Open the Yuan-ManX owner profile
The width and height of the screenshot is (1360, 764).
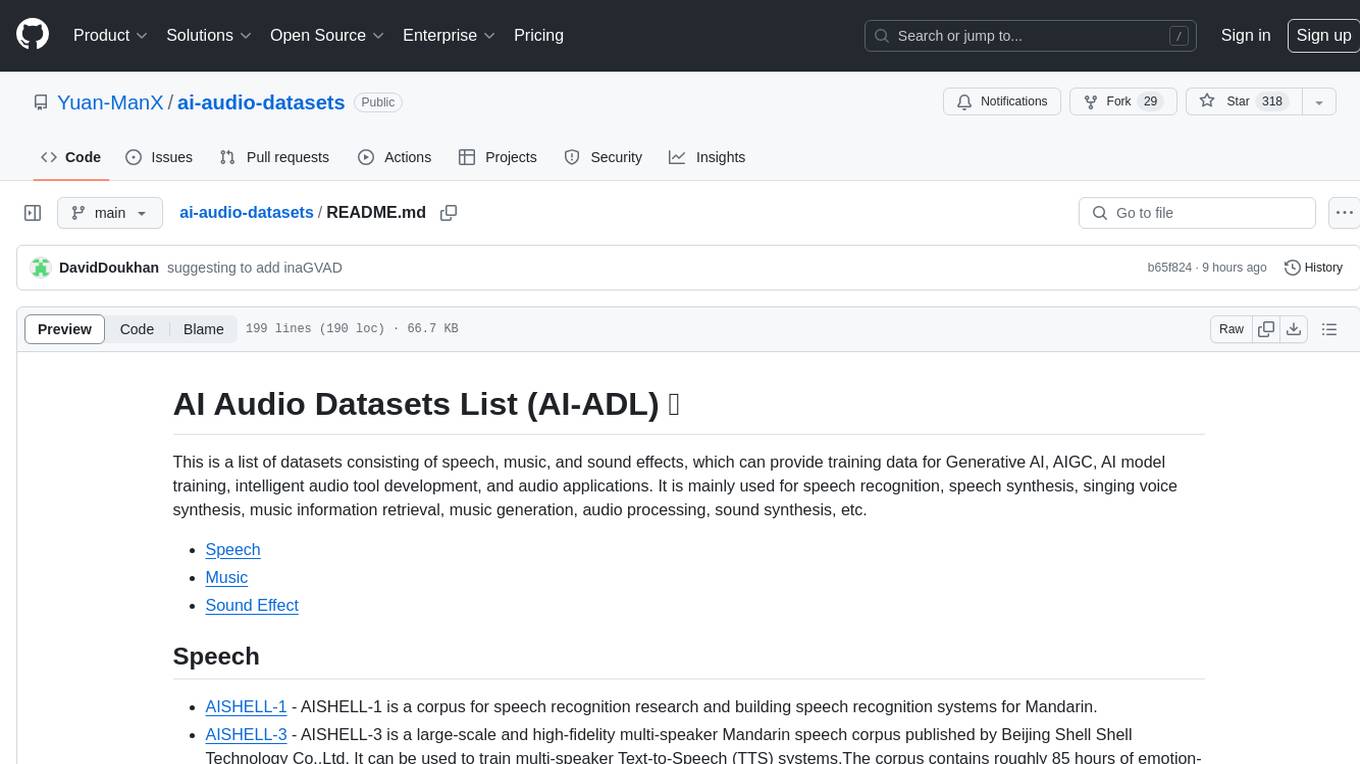click(110, 102)
